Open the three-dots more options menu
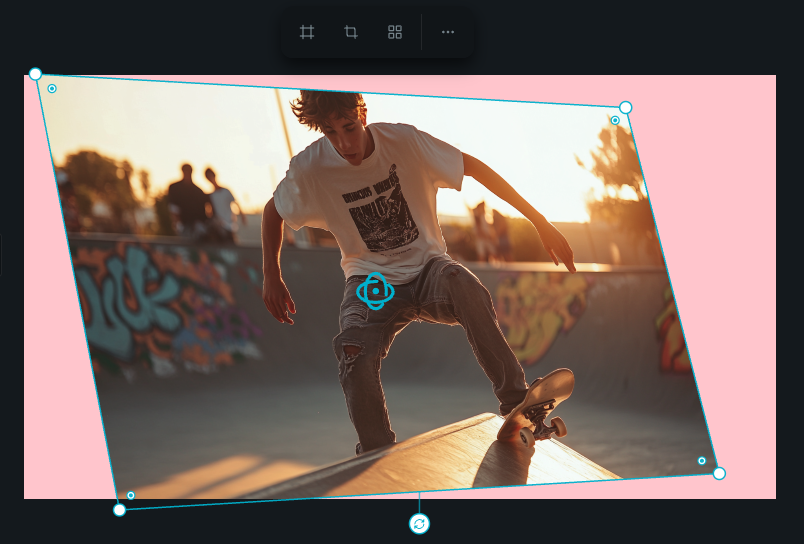 point(448,32)
